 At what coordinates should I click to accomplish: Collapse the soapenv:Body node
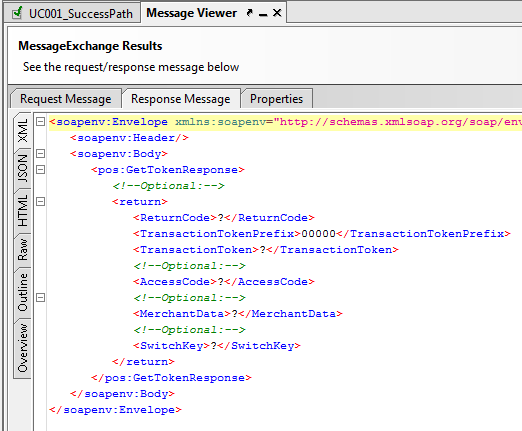point(40,154)
